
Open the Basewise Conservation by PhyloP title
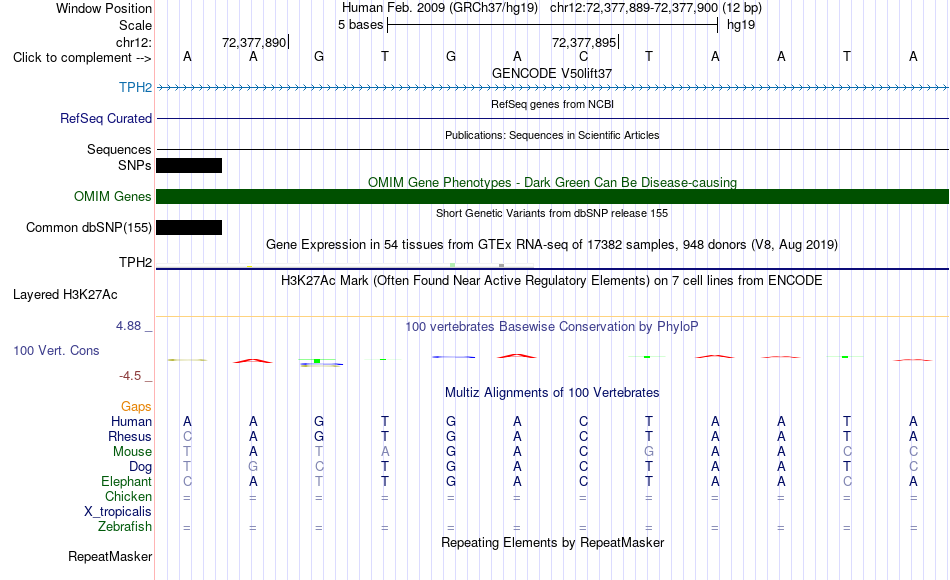pos(552,327)
